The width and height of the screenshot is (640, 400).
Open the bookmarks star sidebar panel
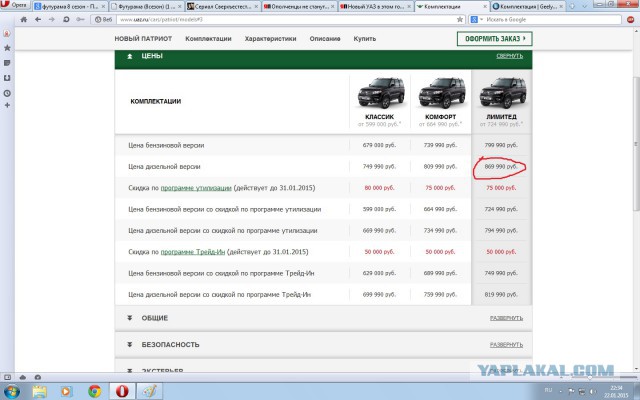(x=7, y=48)
